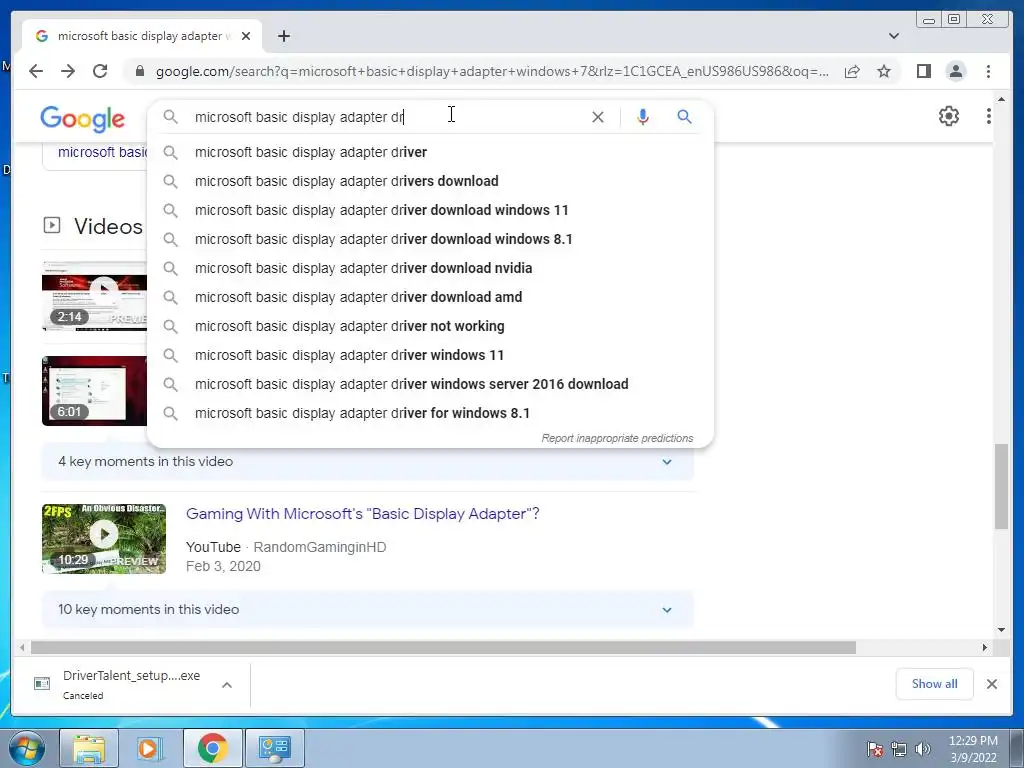The width and height of the screenshot is (1024, 768).
Task: Open 'Gaming With Microsoft's Basic Display Adapter' link
Action: (x=362, y=514)
